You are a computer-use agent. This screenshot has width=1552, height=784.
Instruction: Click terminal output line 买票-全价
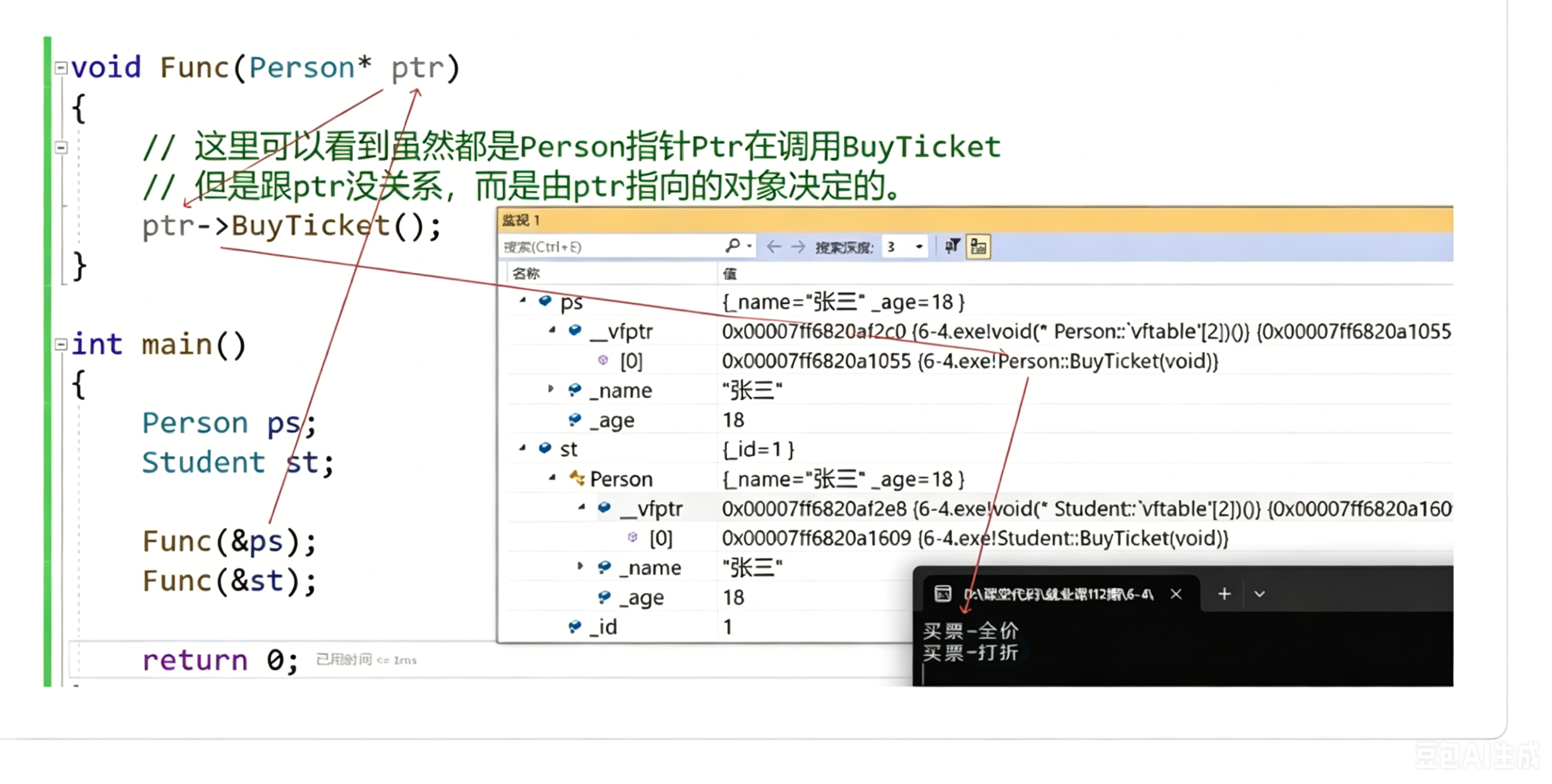tap(971, 631)
